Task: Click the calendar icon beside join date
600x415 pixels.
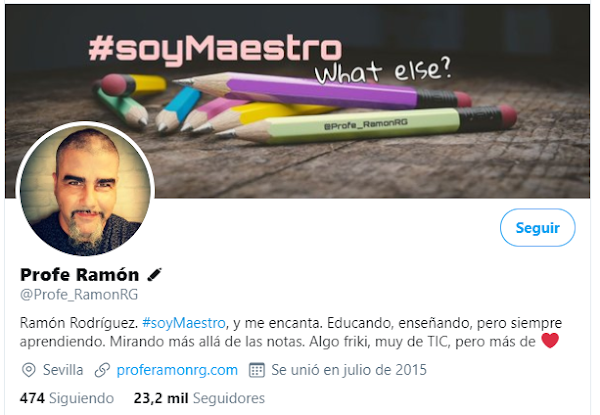Action: click(257, 370)
